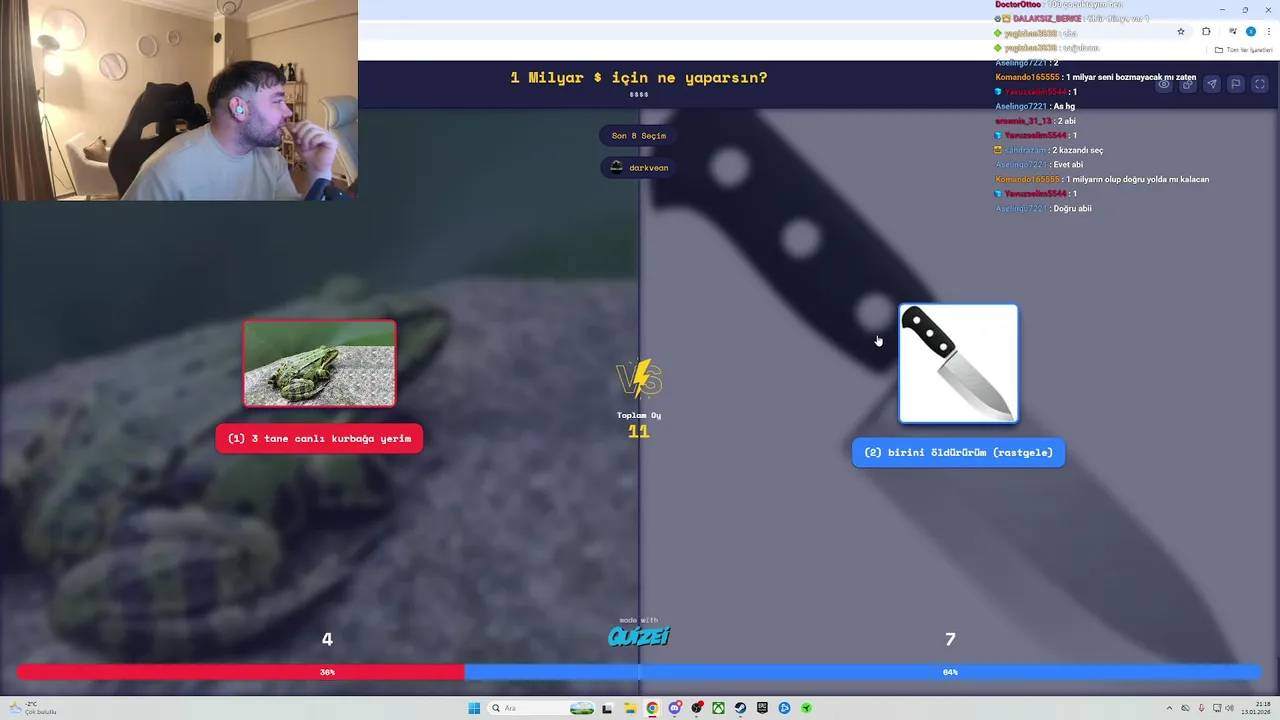
Task: Open the blue play-arrow app on the taskbar
Action: 784,708
